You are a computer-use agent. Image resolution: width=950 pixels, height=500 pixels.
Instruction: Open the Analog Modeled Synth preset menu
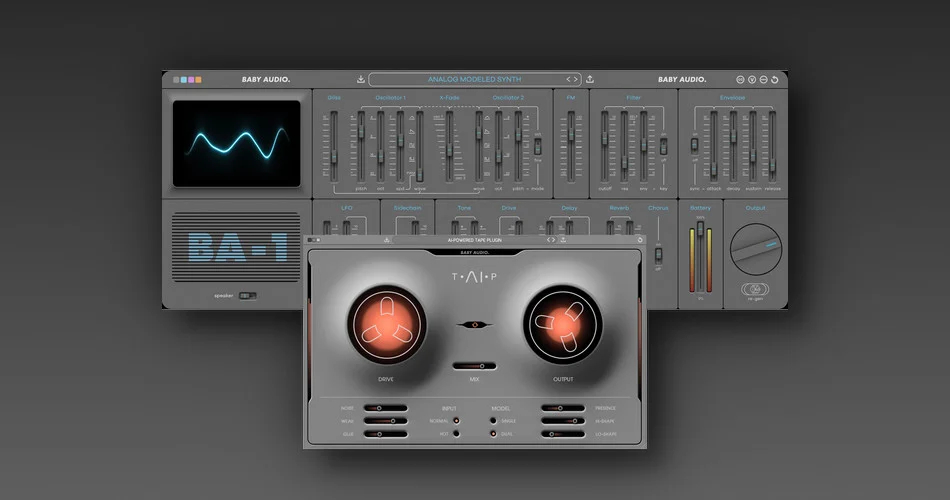point(474,79)
